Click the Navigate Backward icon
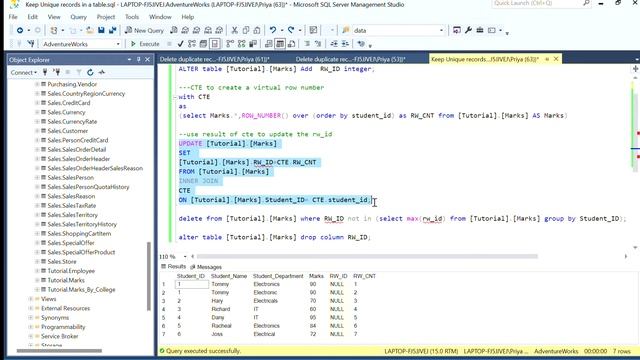 point(20,30)
